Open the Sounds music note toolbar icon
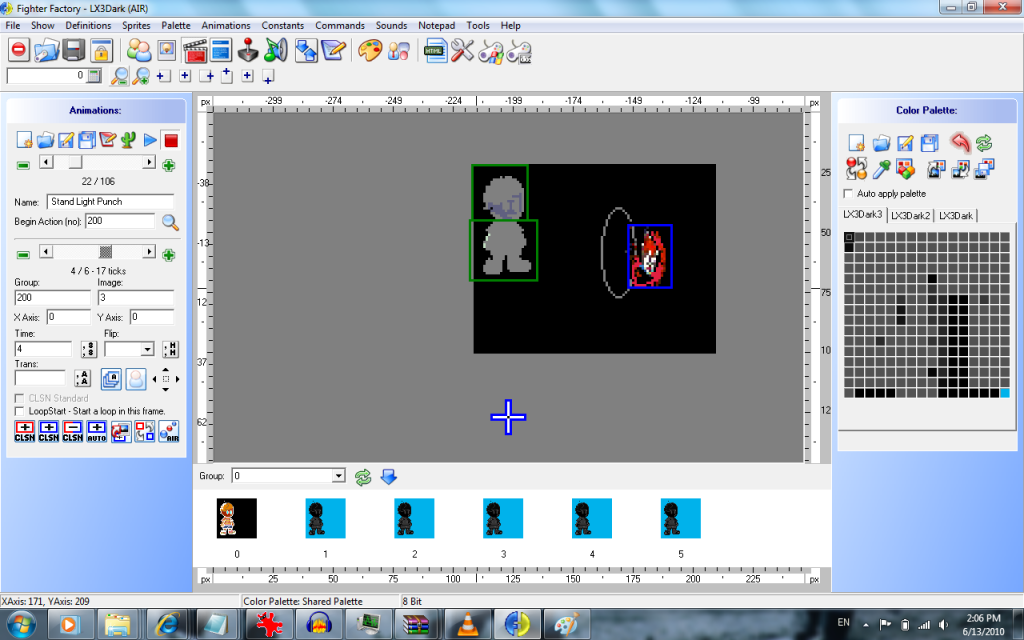The width and height of the screenshot is (1024, 640). [x=275, y=49]
